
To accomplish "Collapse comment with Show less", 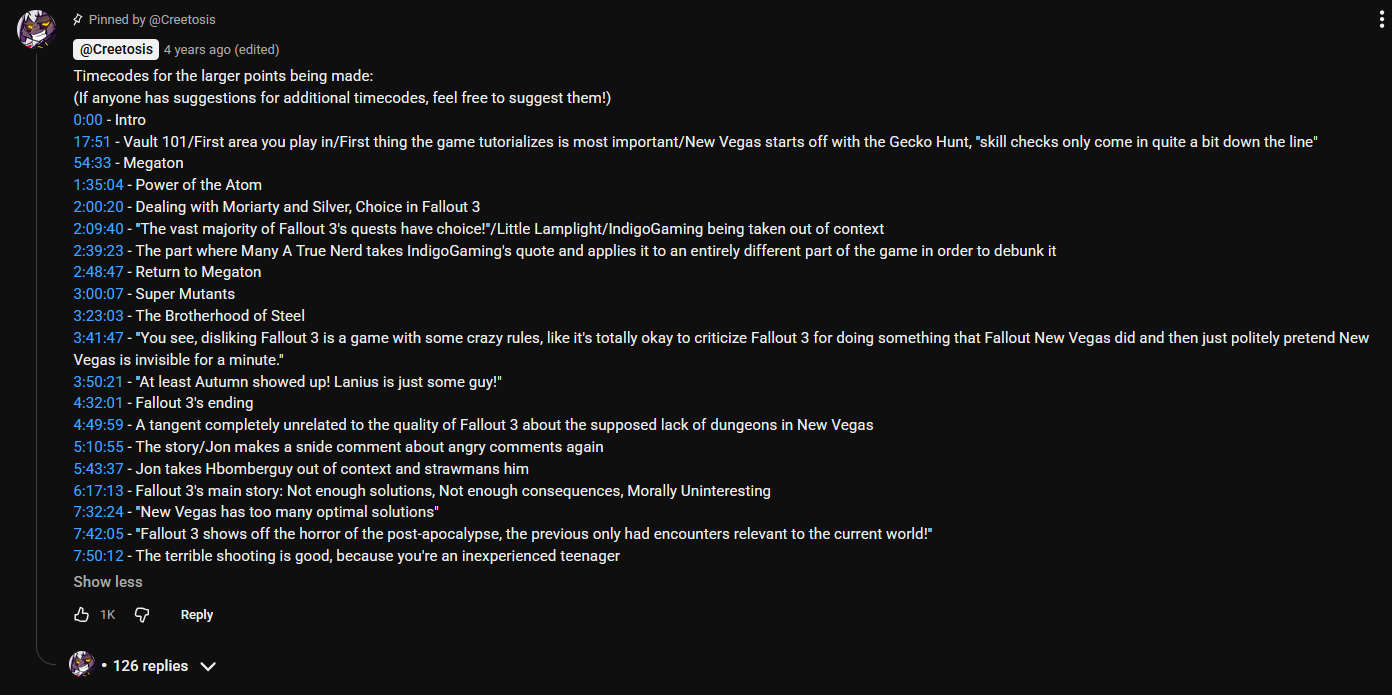I will point(108,582).
